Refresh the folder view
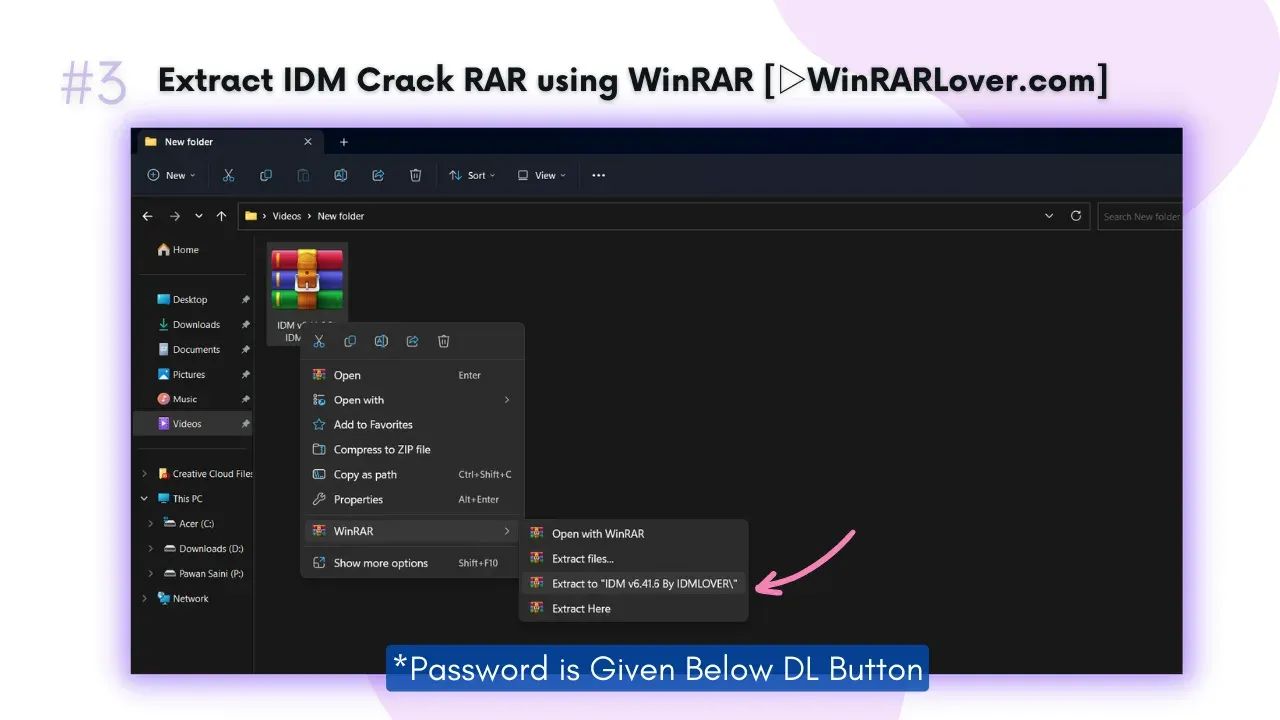Screen dimensions: 1280x720 click(1076, 216)
